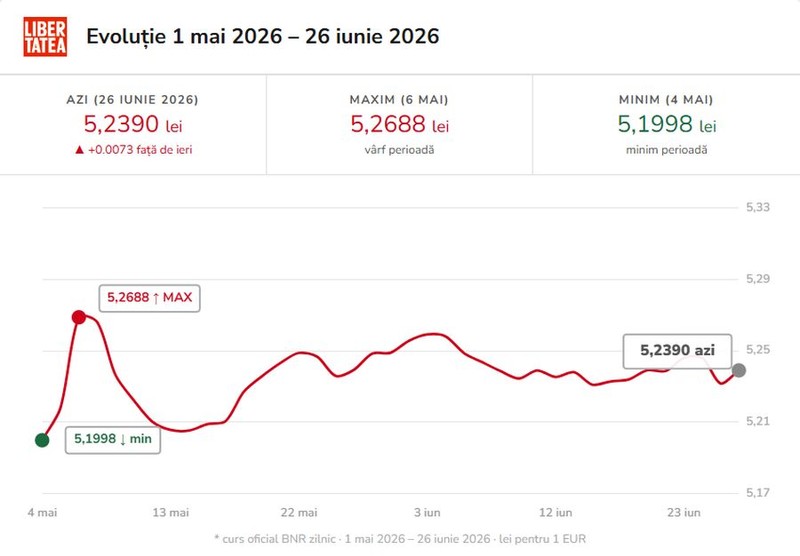This screenshot has height=556, width=800.
Task: Click the gray today point marker
Action: point(739,371)
